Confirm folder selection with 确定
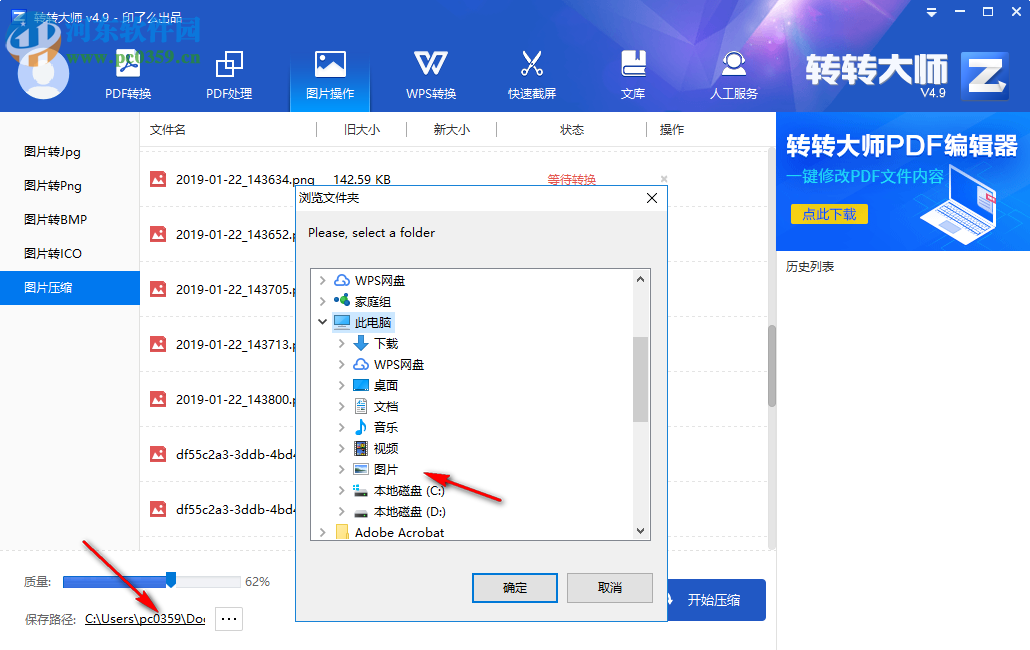The width and height of the screenshot is (1030, 650). [x=514, y=588]
